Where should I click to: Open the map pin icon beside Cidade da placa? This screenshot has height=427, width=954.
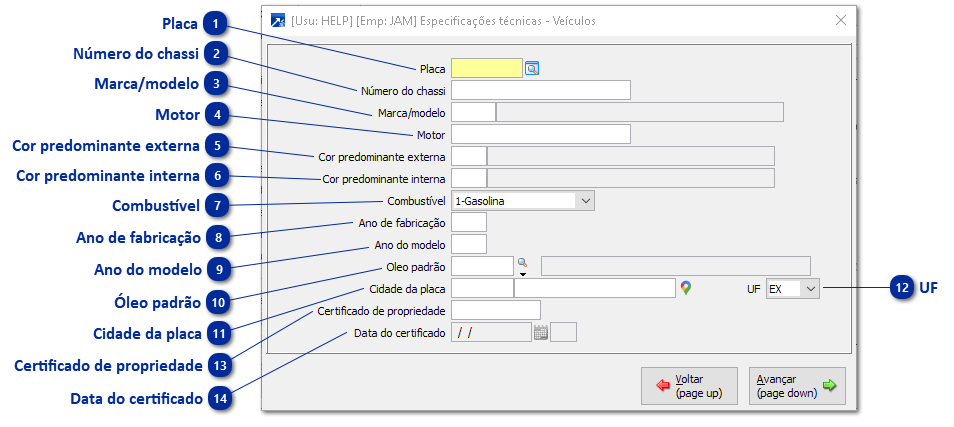click(686, 288)
